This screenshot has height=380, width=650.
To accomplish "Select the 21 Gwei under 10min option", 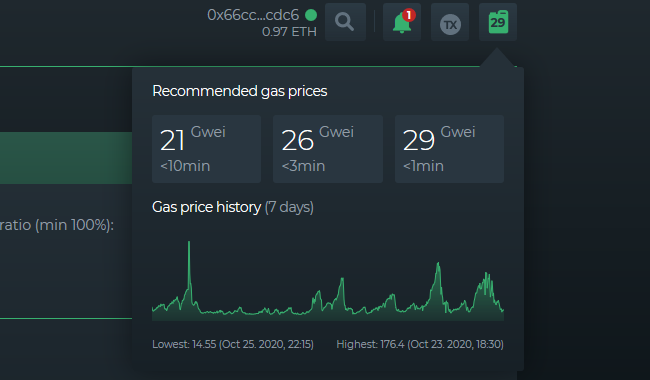I will pyautogui.click(x=206, y=149).
